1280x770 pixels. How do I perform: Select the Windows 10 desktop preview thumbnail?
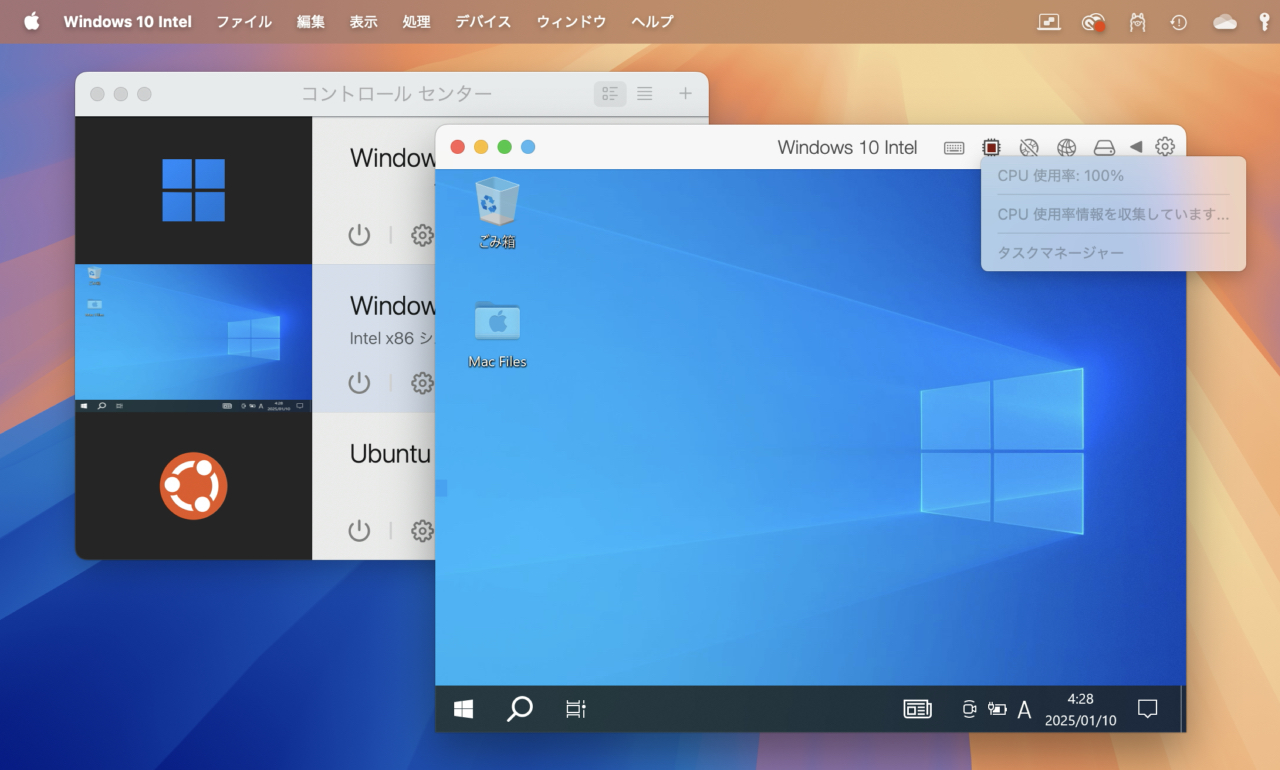click(x=194, y=338)
